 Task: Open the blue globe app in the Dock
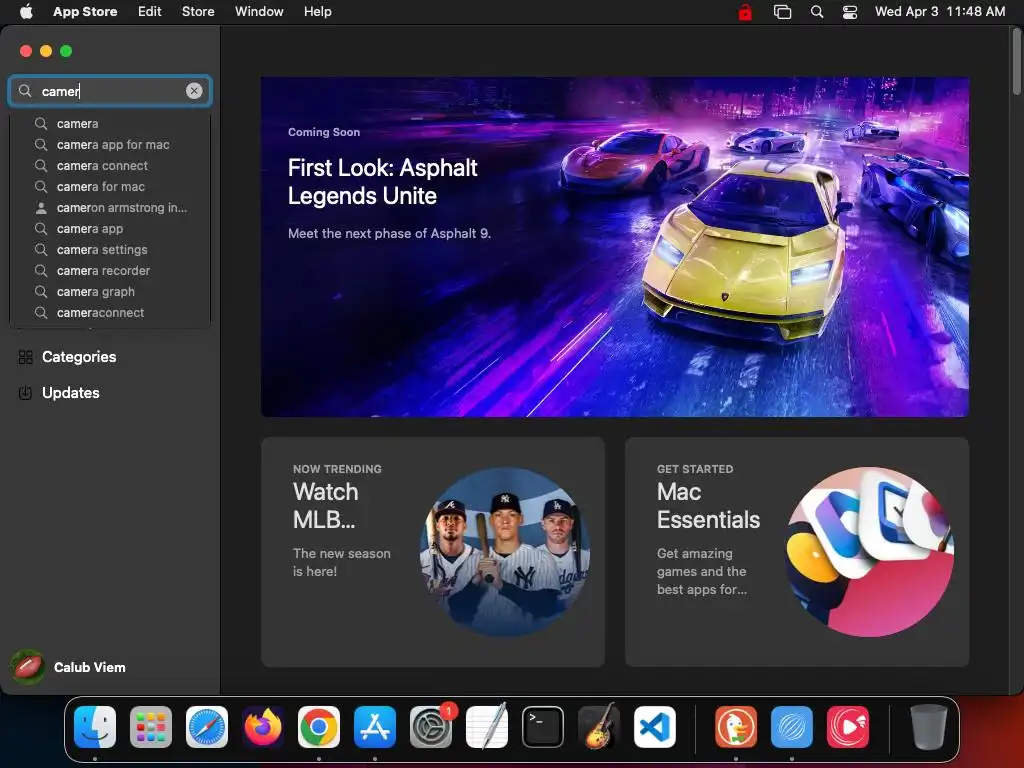coord(792,727)
